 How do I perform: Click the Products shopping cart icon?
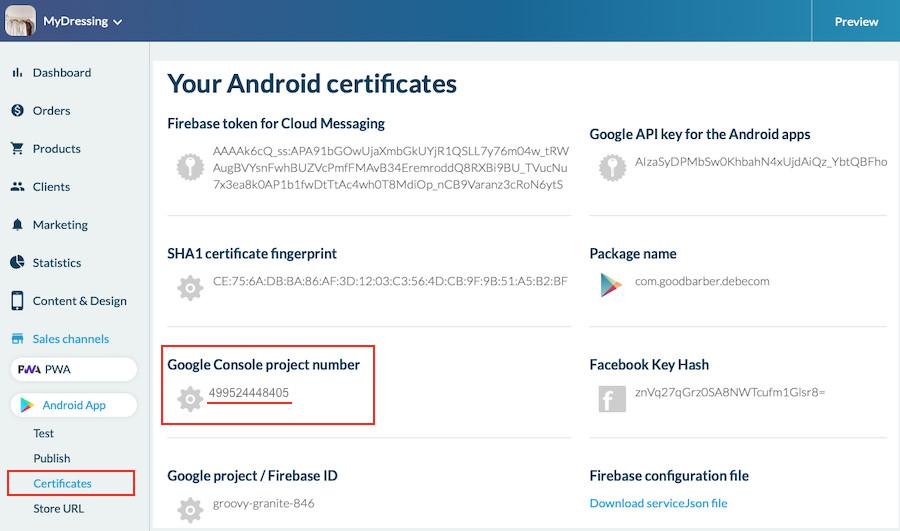click(17, 149)
